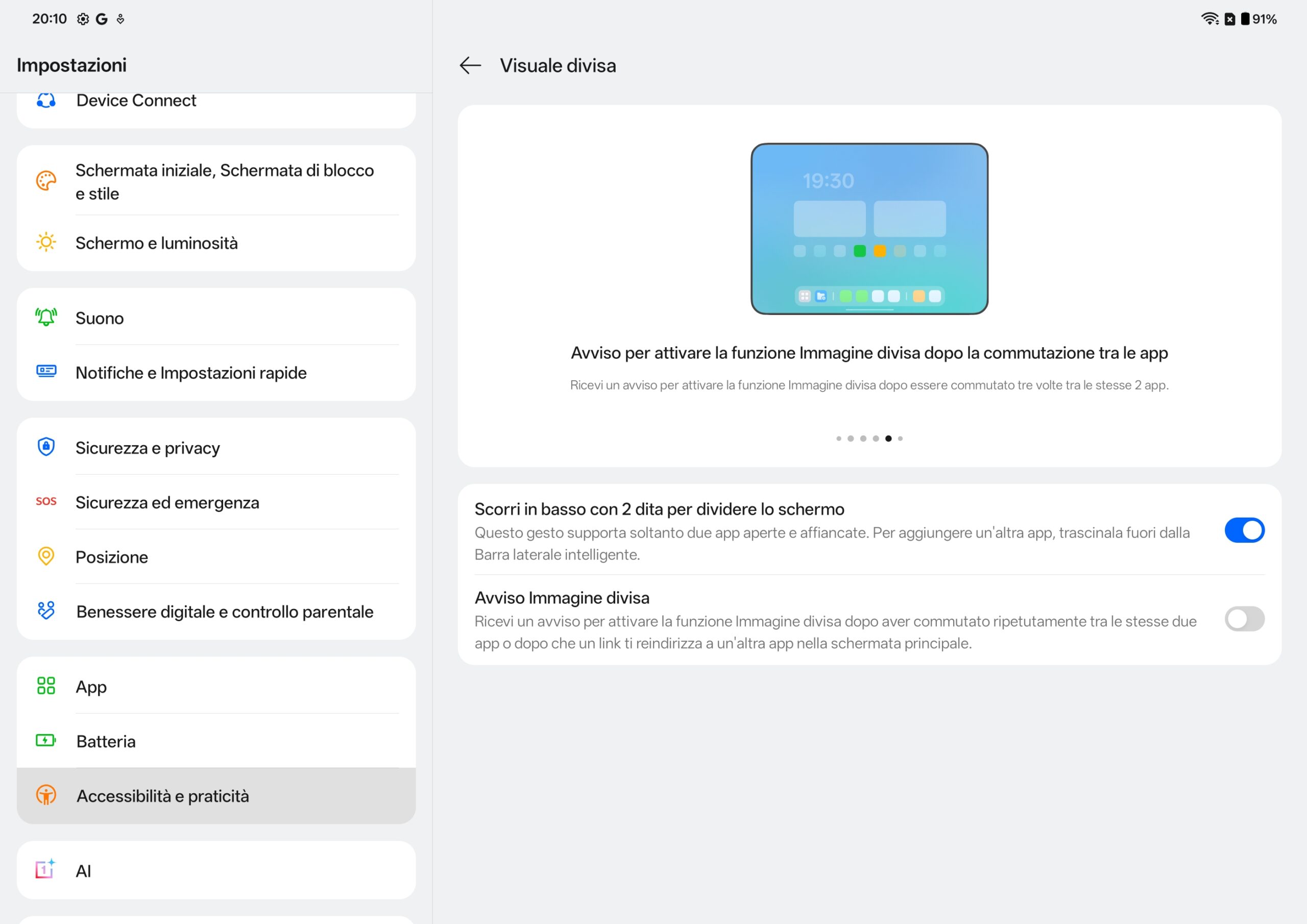Open the Batteria settings entry
1307x924 pixels.
pos(106,741)
